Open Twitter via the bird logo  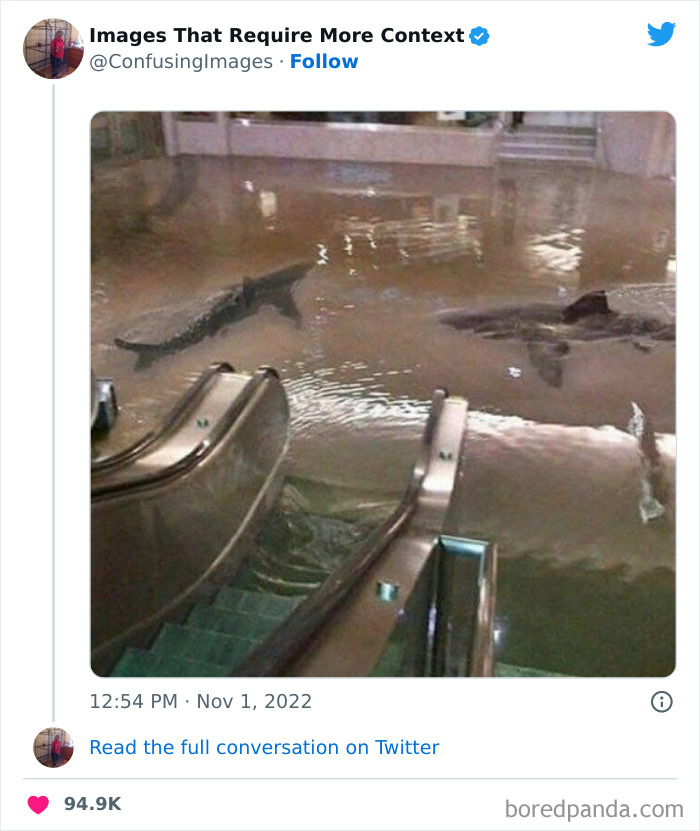[x=662, y=33]
